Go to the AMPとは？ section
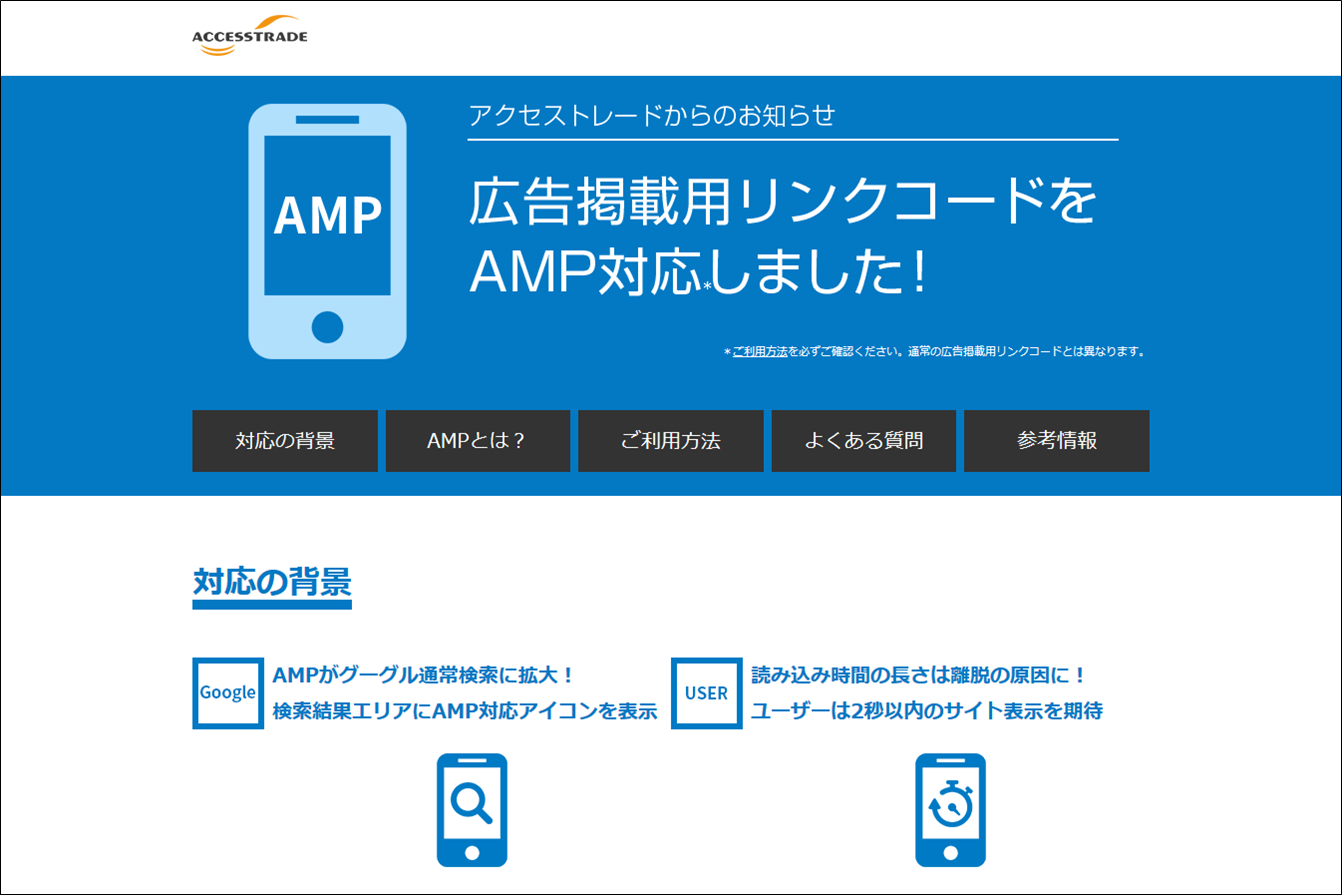 [x=478, y=441]
